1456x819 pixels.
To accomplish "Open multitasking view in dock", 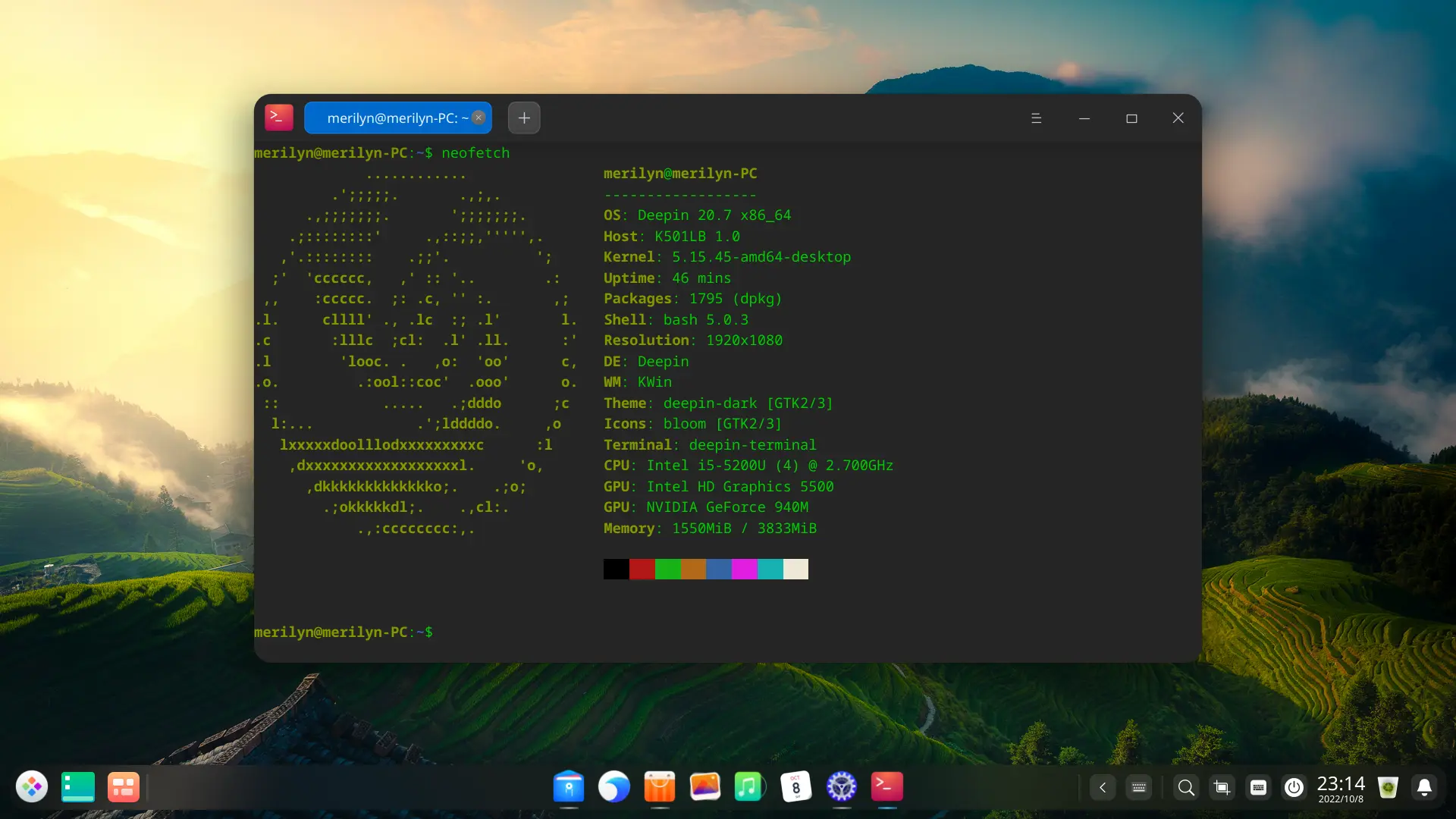I will pyautogui.click(x=123, y=787).
